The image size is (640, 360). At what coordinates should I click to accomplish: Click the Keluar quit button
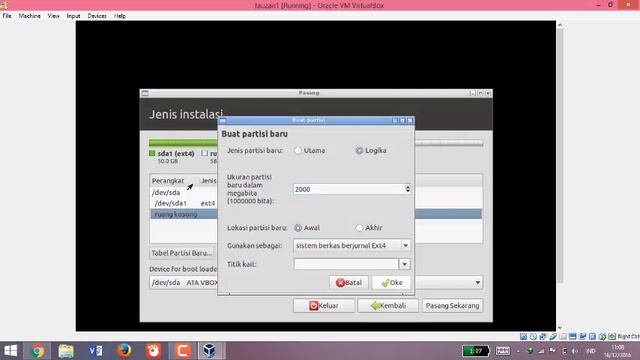[x=324, y=306]
